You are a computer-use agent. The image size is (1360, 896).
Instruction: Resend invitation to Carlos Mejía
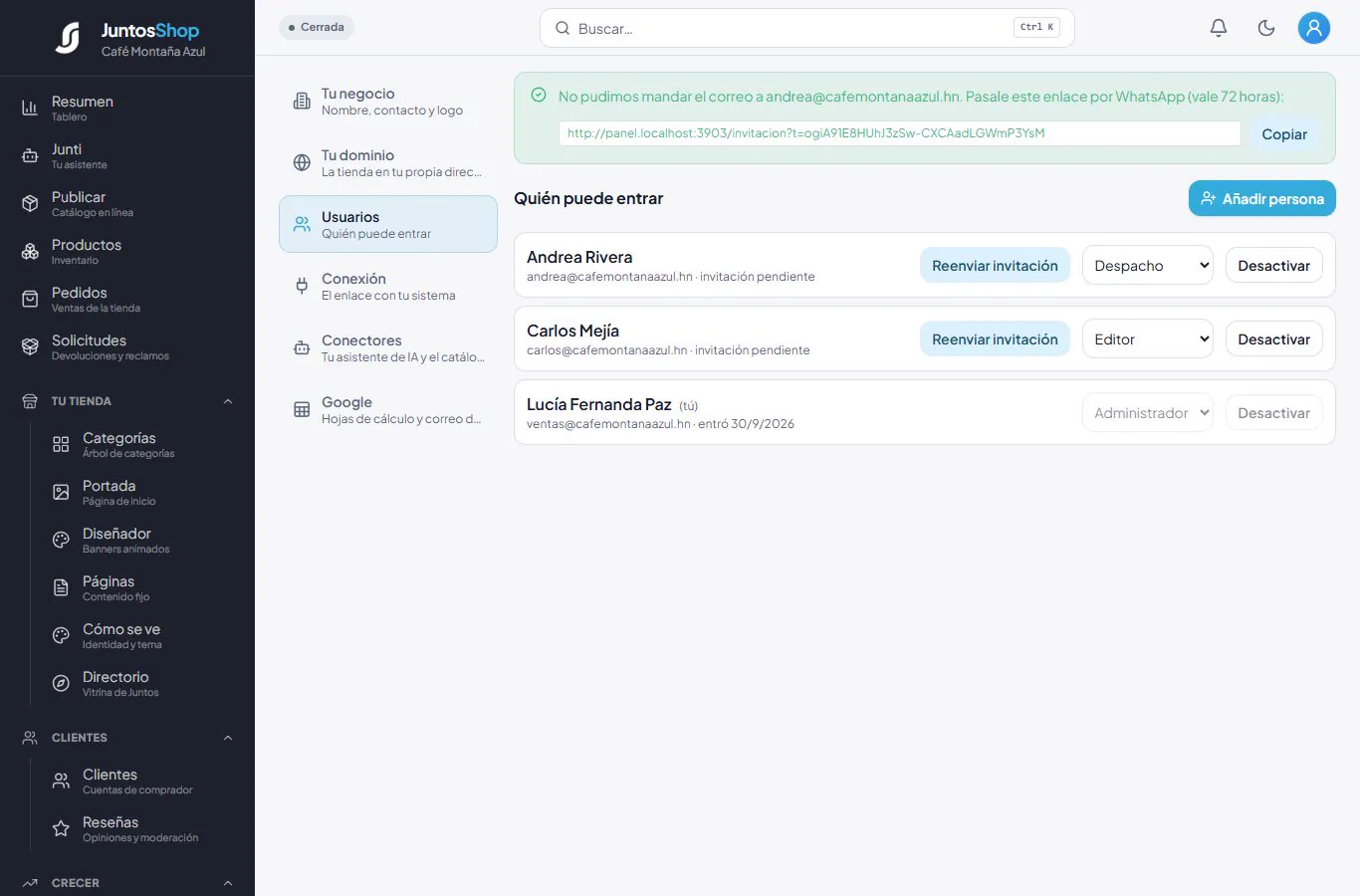[995, 338]
